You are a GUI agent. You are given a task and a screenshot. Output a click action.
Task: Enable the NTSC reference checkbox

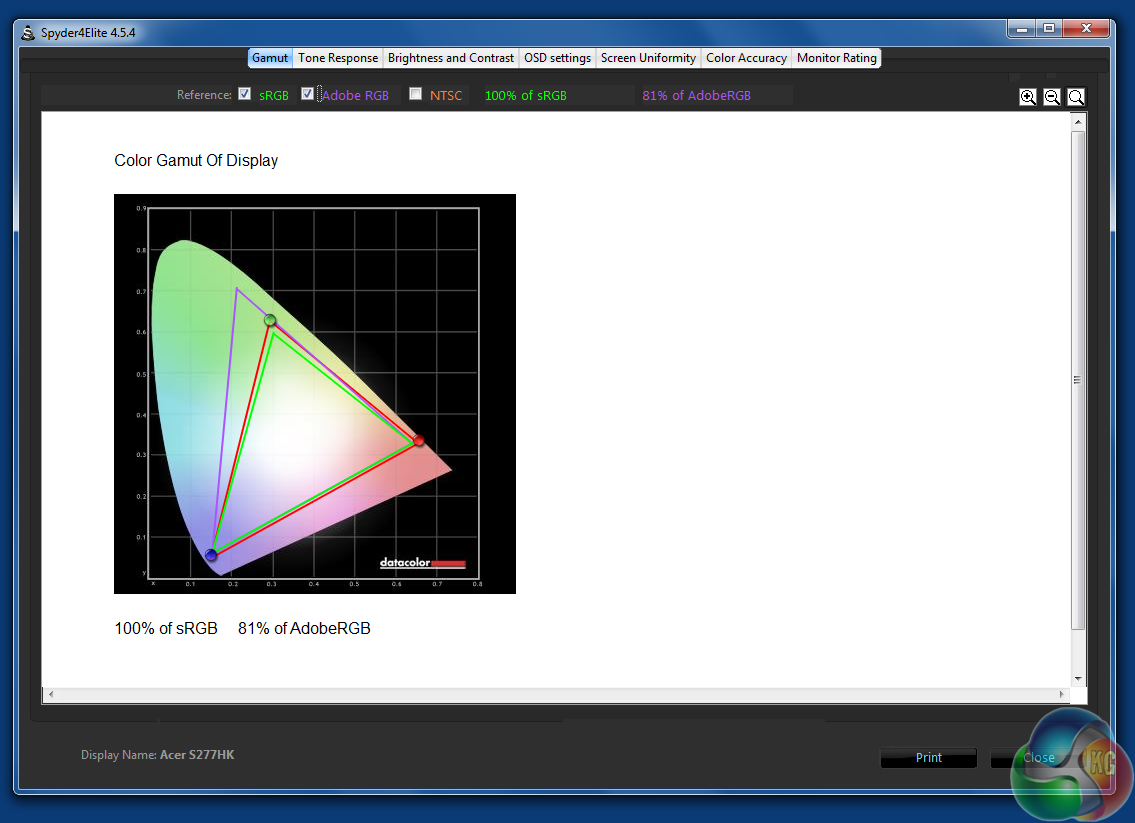(x=415, y=94)
